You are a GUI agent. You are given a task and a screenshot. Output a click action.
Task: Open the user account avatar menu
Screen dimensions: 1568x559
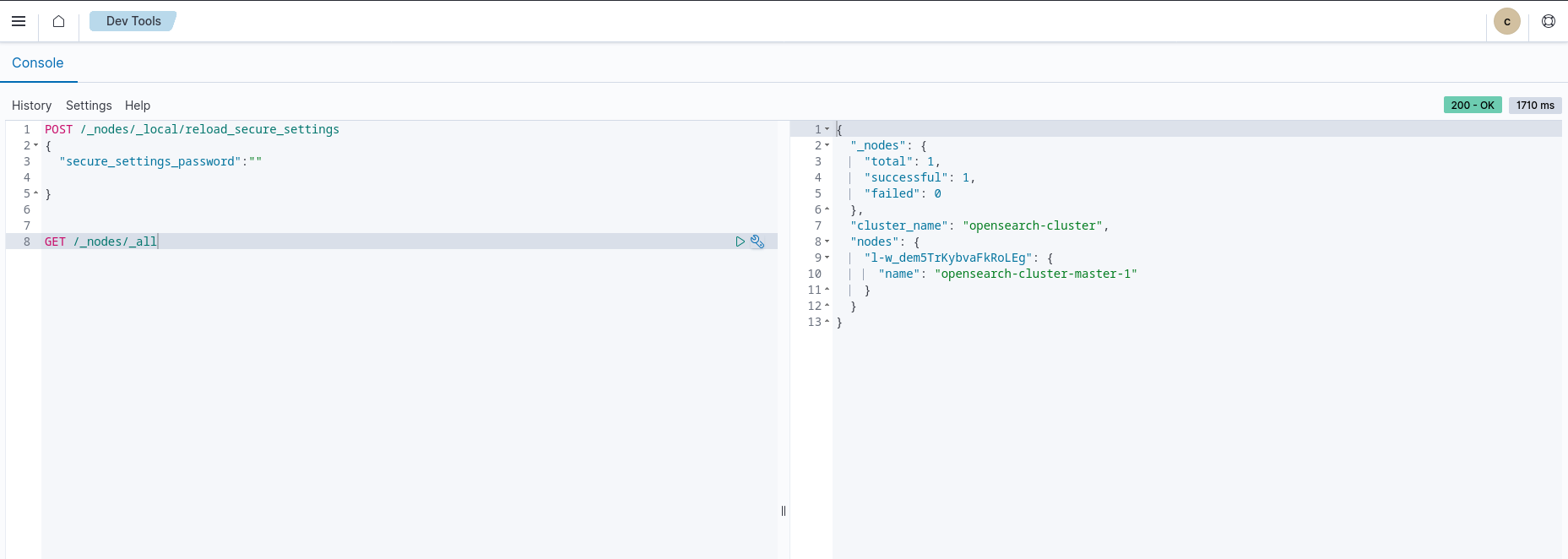[1506, 21]
